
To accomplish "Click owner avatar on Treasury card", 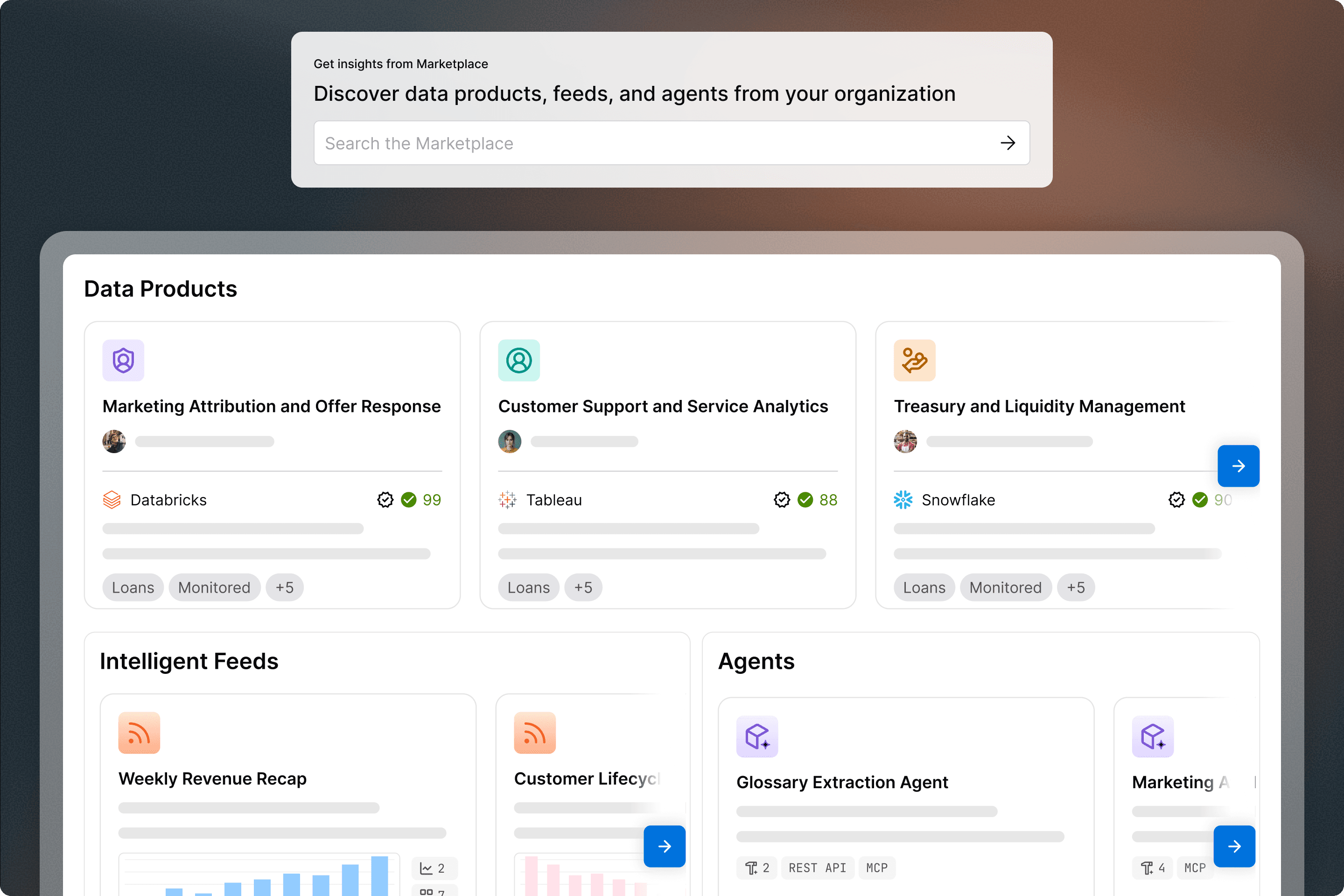I will [x=905, y=442].
